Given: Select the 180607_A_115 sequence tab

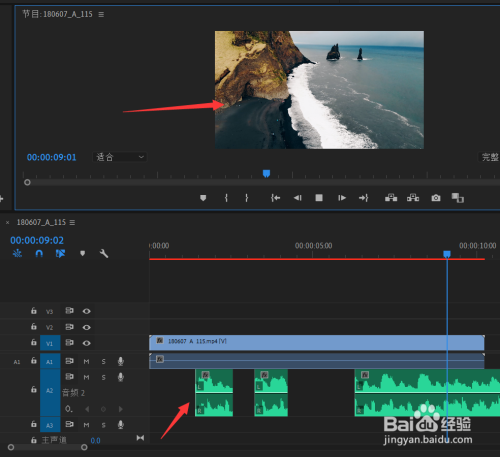Looking at the screenshot, I should [41, 222].
